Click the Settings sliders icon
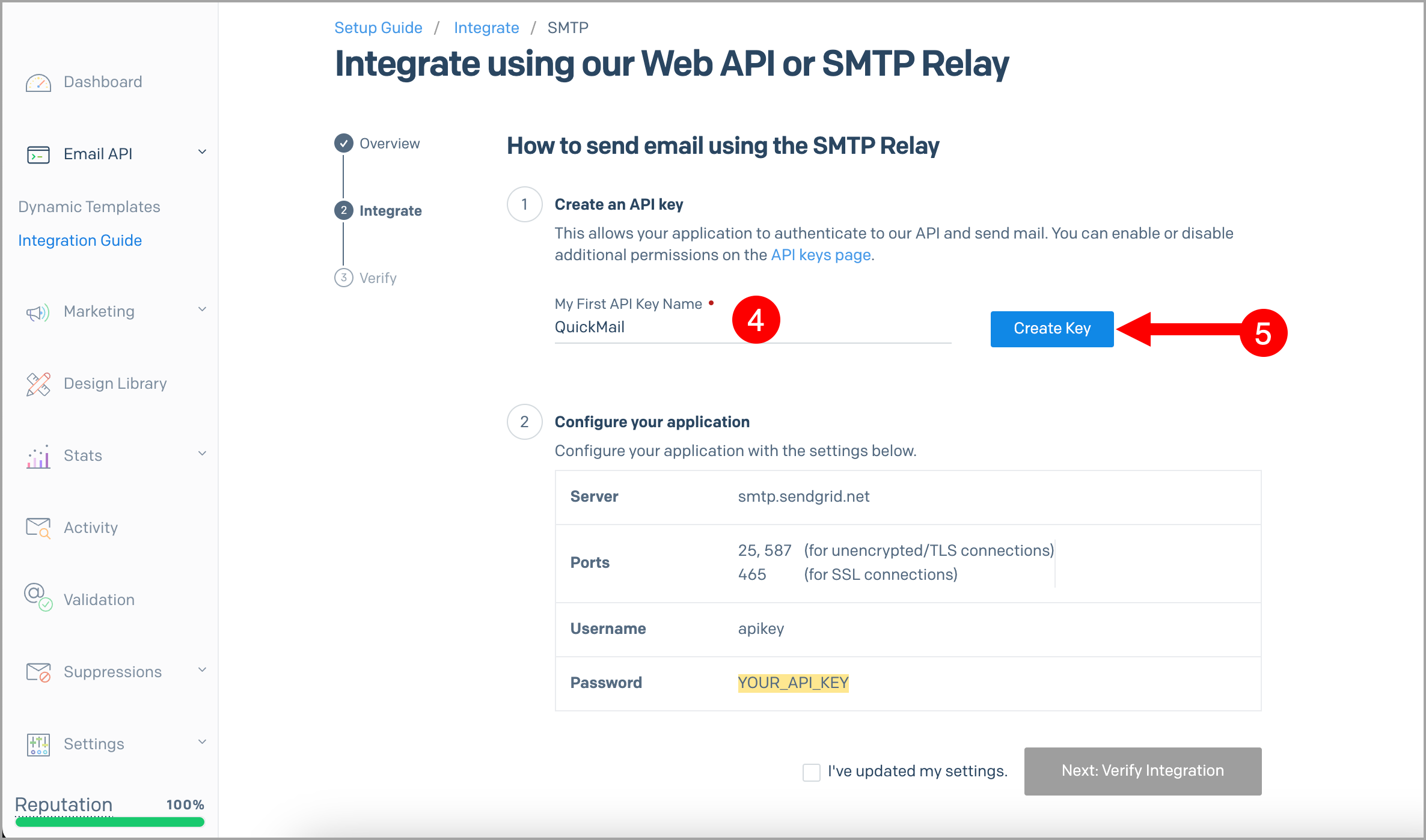 coord(38,744)
